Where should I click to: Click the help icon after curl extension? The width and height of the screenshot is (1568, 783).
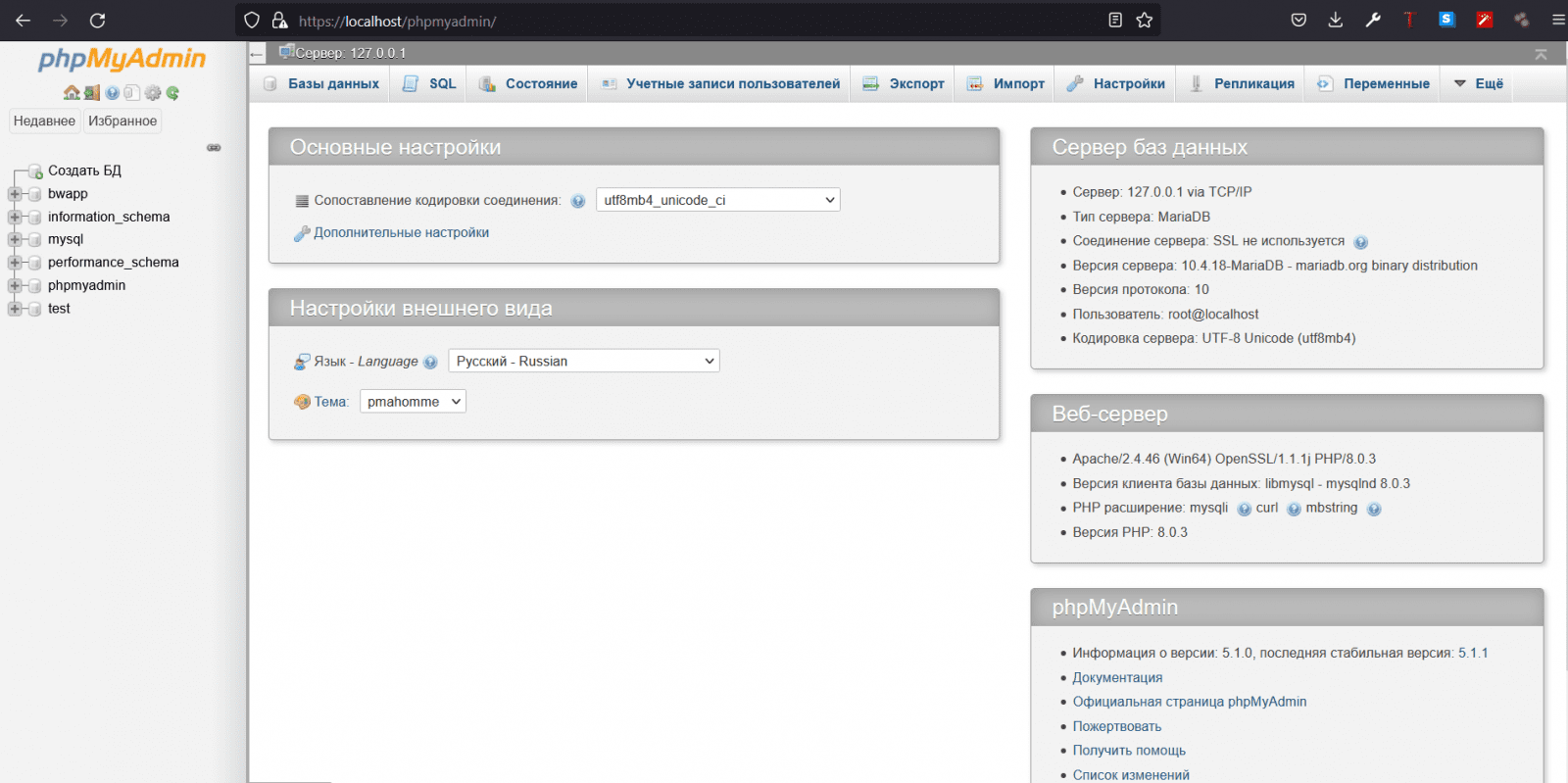tap(1294, 509)
